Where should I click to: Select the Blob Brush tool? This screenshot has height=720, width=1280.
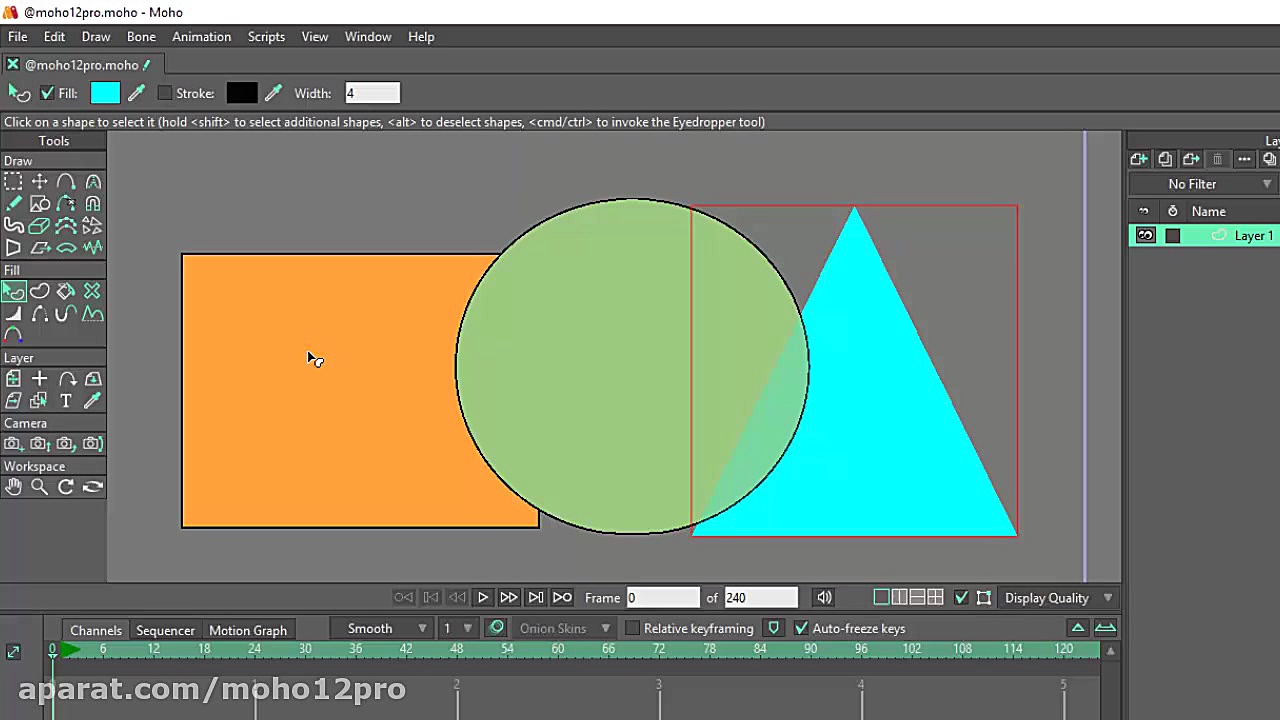click(13, 226)
